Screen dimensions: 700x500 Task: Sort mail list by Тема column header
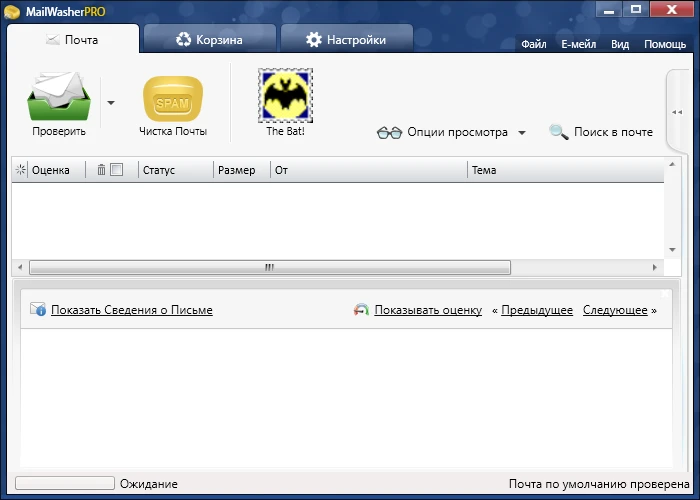(484, 170)
